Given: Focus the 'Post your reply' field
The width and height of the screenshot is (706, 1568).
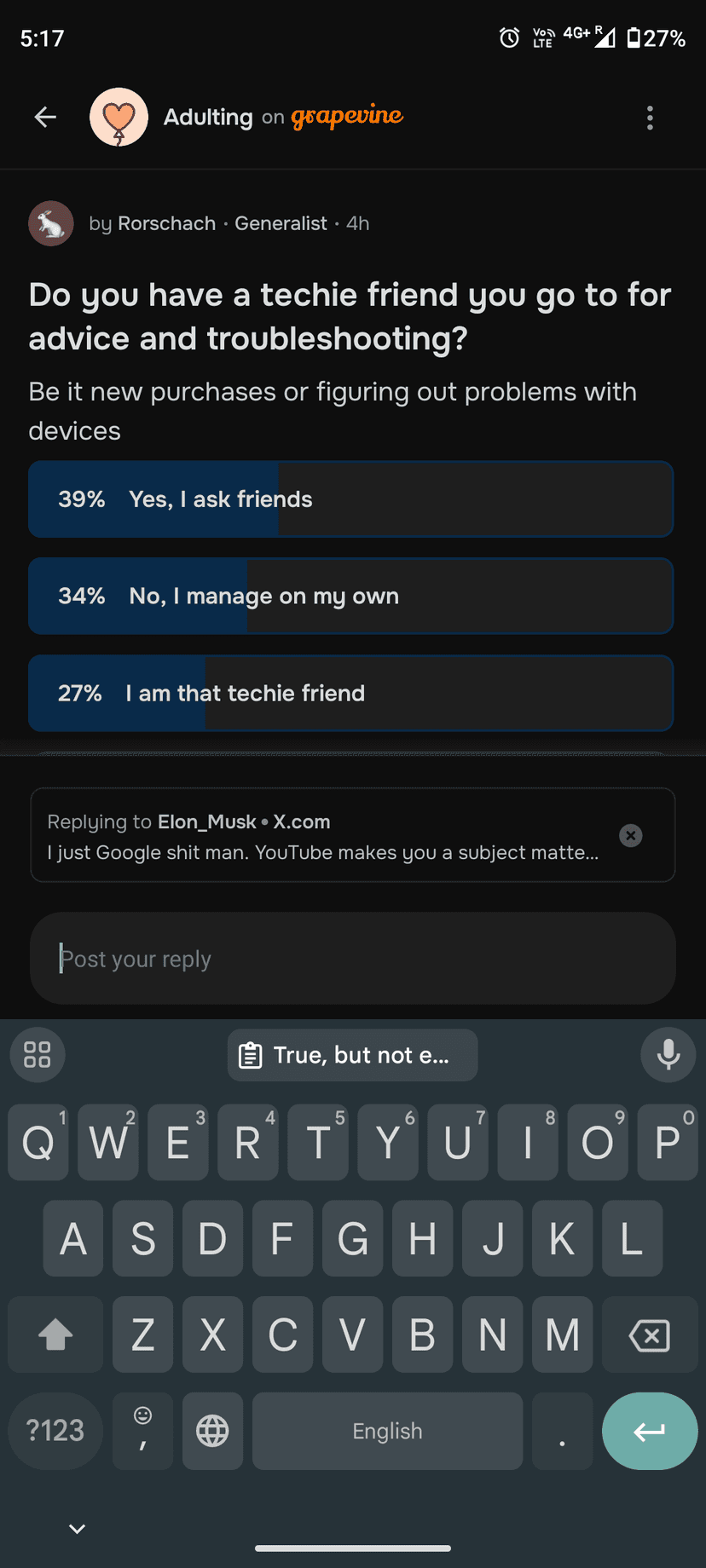Looking at the screenshot, I should (352, 959).
